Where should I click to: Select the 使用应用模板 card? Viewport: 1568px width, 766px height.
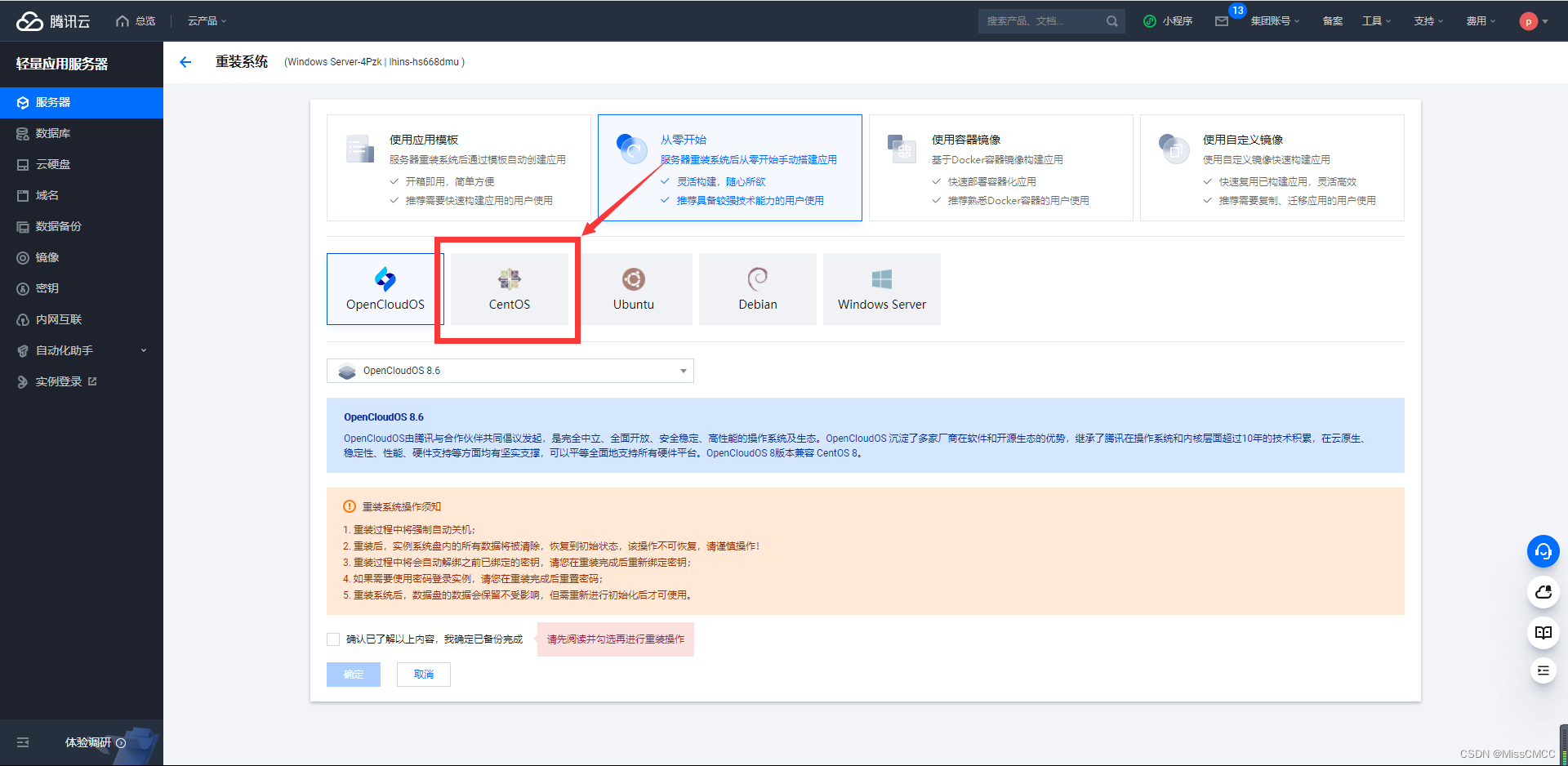[459, 168]
